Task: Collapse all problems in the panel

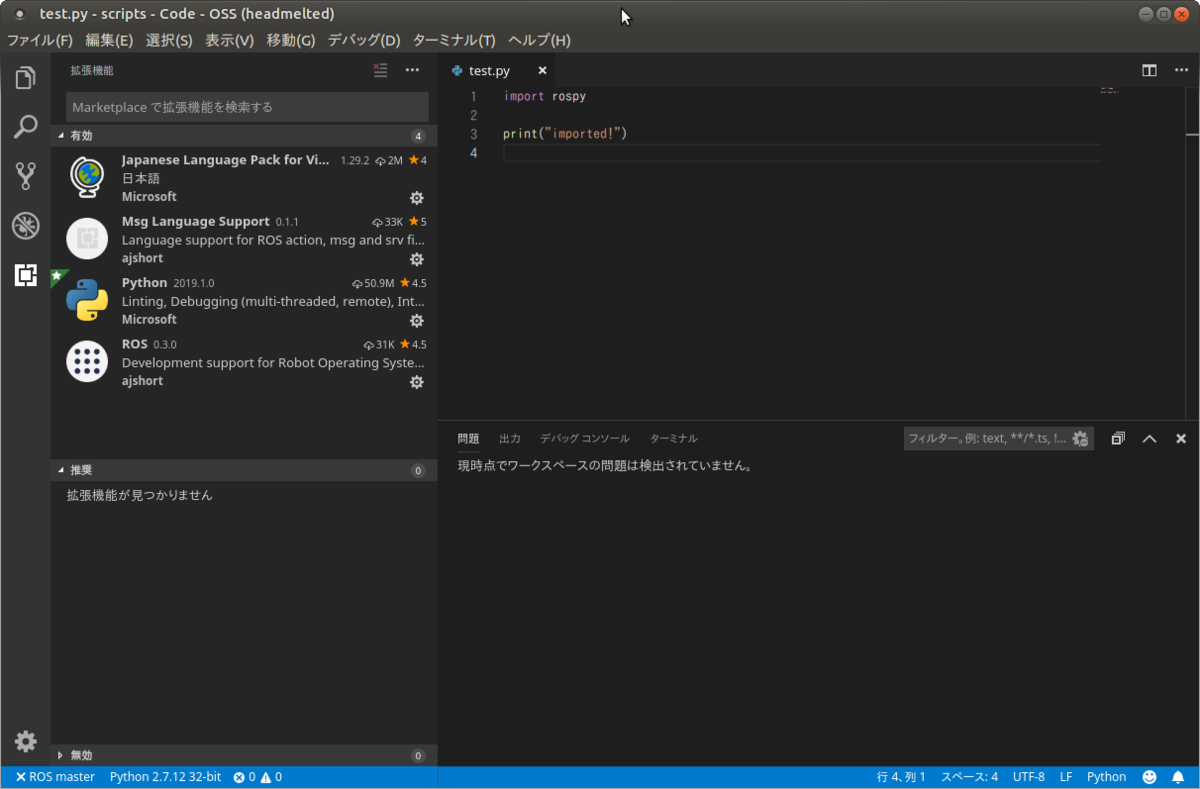Action: (1118, 438)
